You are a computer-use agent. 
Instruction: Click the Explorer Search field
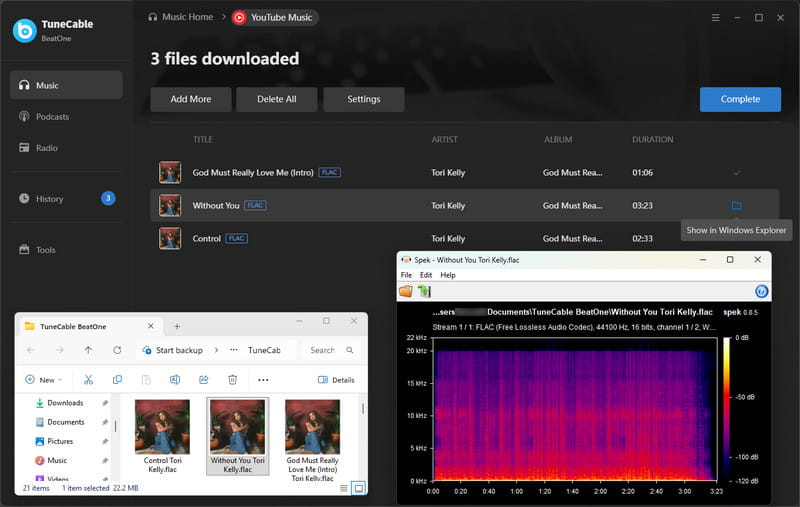(x=332, y=350)
